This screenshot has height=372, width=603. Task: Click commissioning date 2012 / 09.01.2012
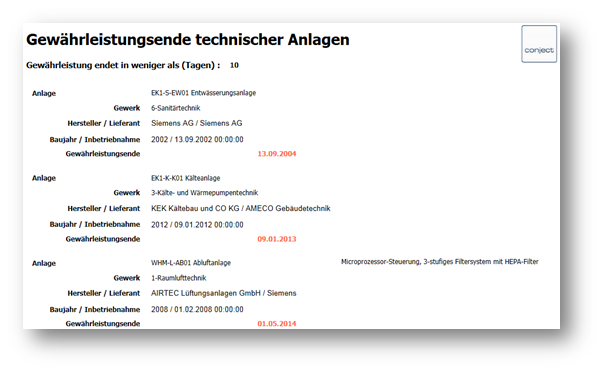tap(197, 225)
